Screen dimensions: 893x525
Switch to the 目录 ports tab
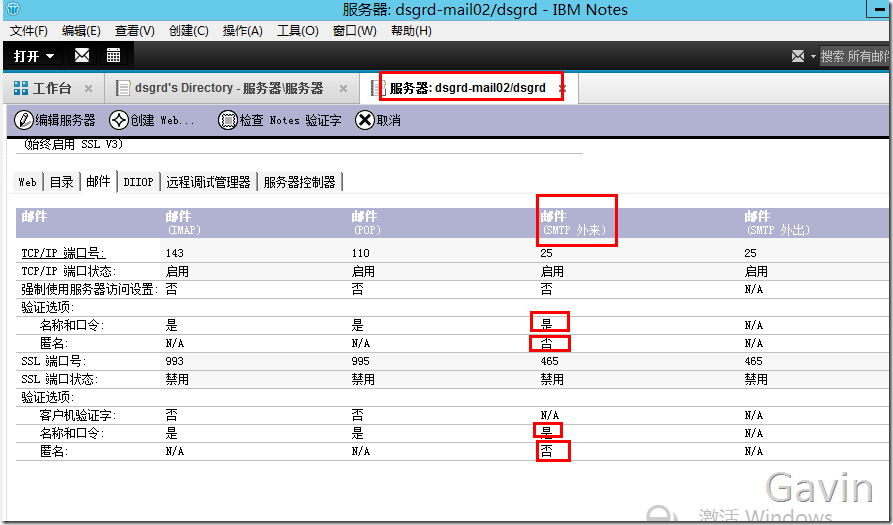tap(62, 182)
